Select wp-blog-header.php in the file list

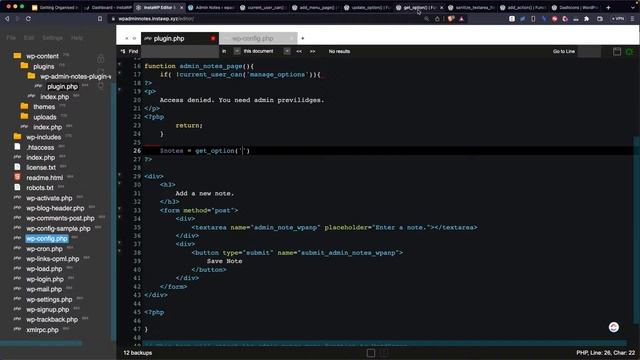point(55,208)
